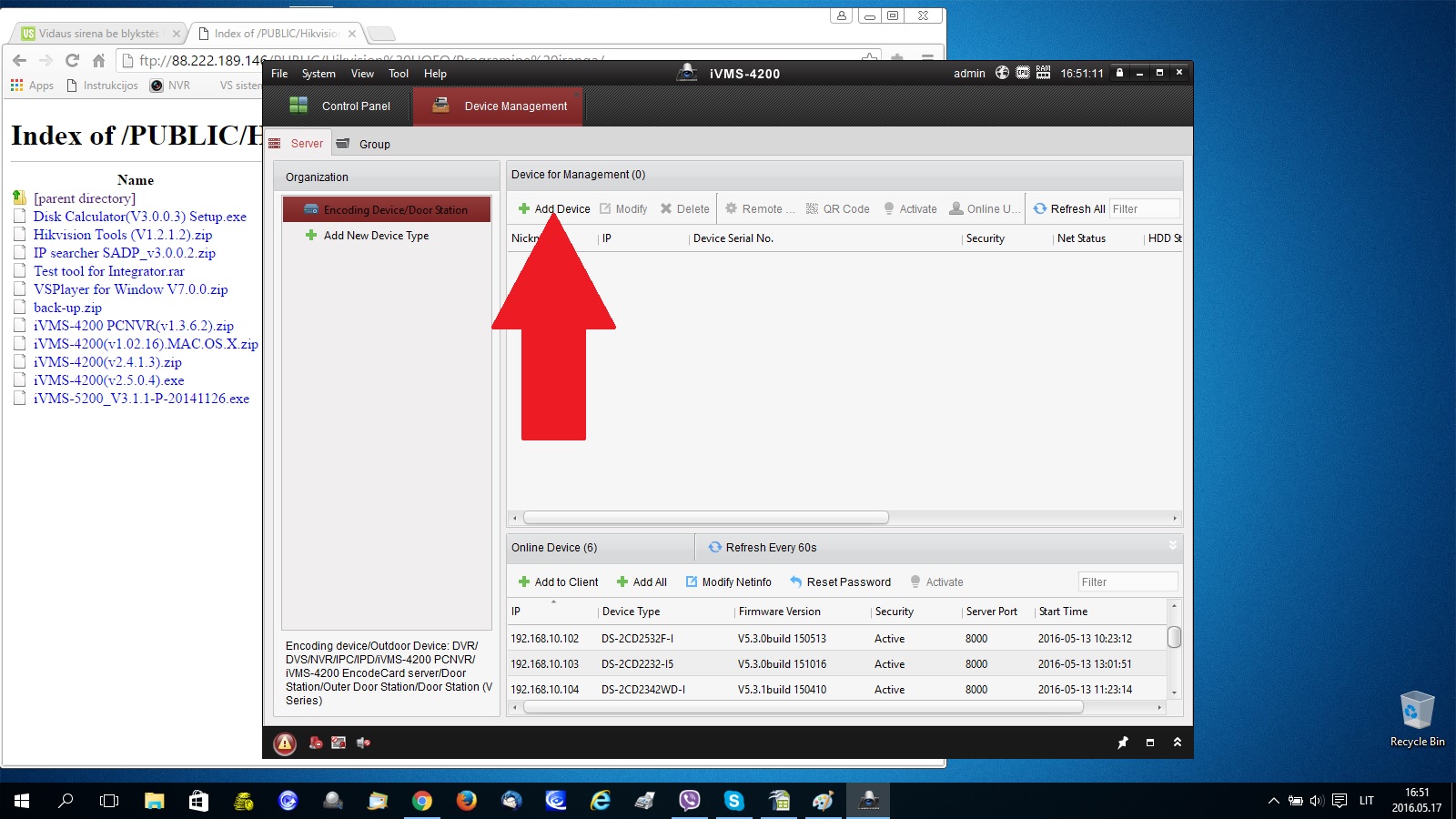Click Refresh Every 60s
Viewport: 1456px width, 819px height.
tap(763, 548)
